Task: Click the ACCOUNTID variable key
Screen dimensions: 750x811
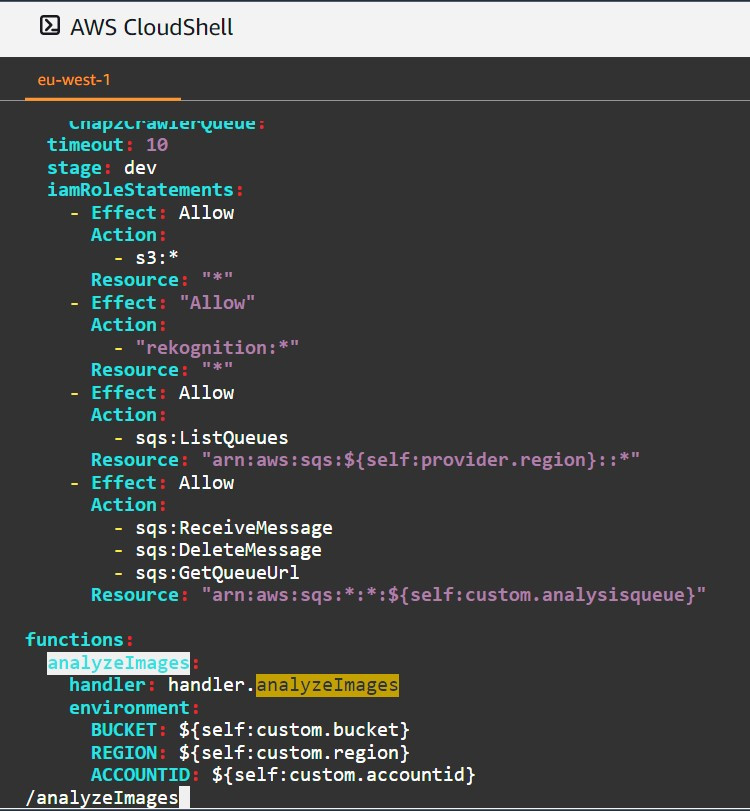Action: [x=140, y=775]
